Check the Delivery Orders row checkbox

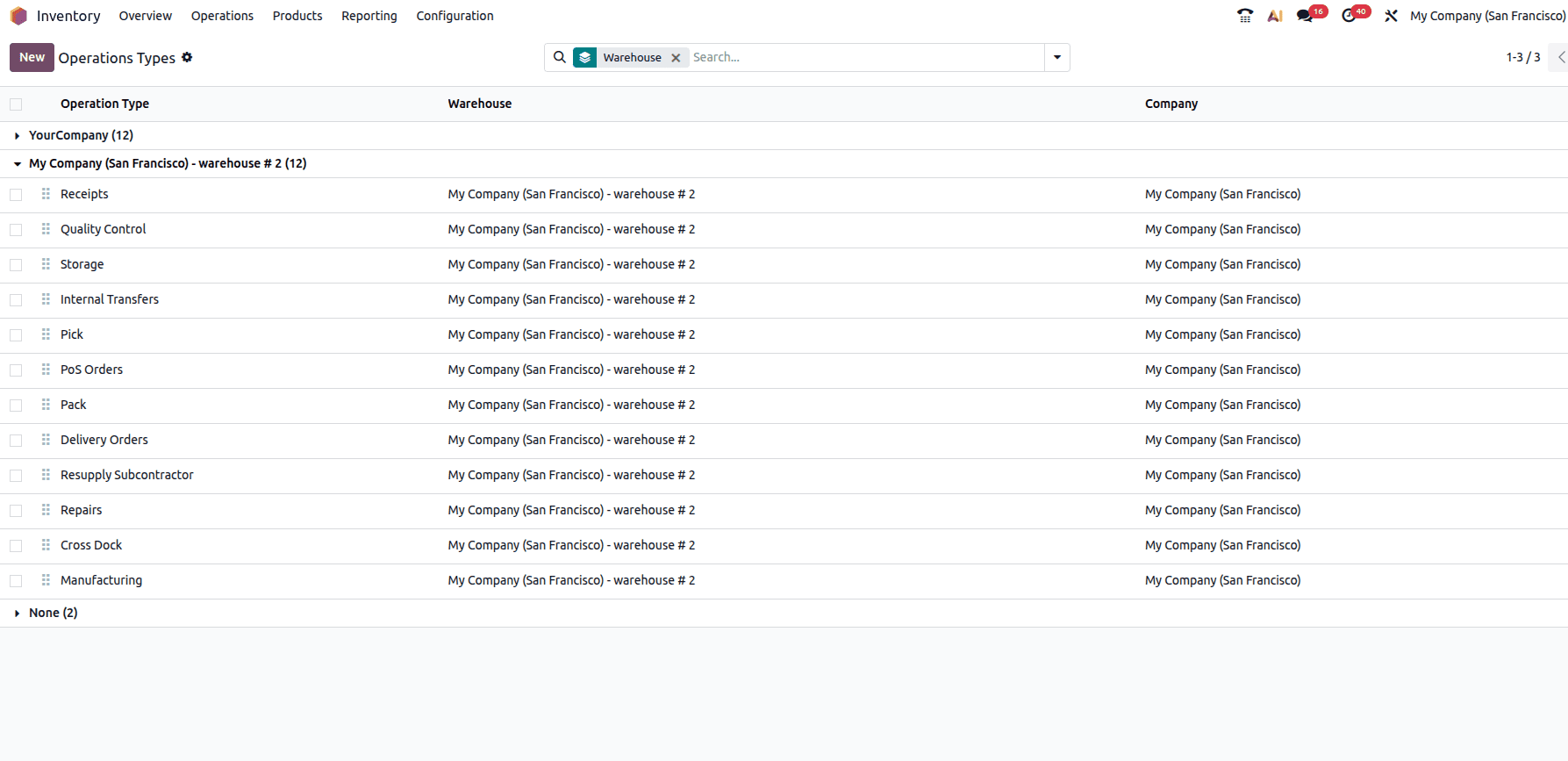tap(16, 441)
